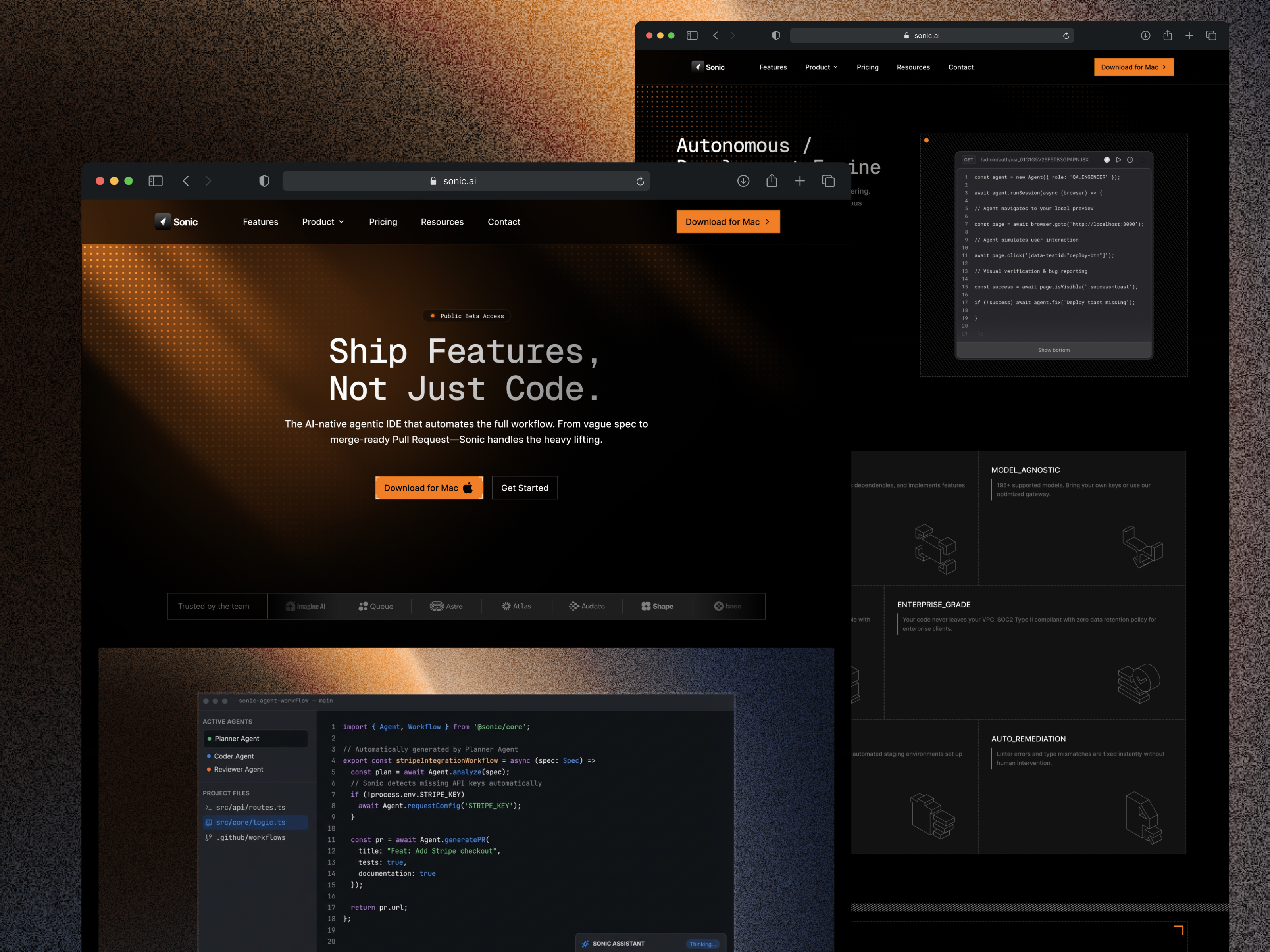Go back in the front browser window
Image resolution: width=1270 pixels, height=952 pixels.
click(x=185, y=181)
